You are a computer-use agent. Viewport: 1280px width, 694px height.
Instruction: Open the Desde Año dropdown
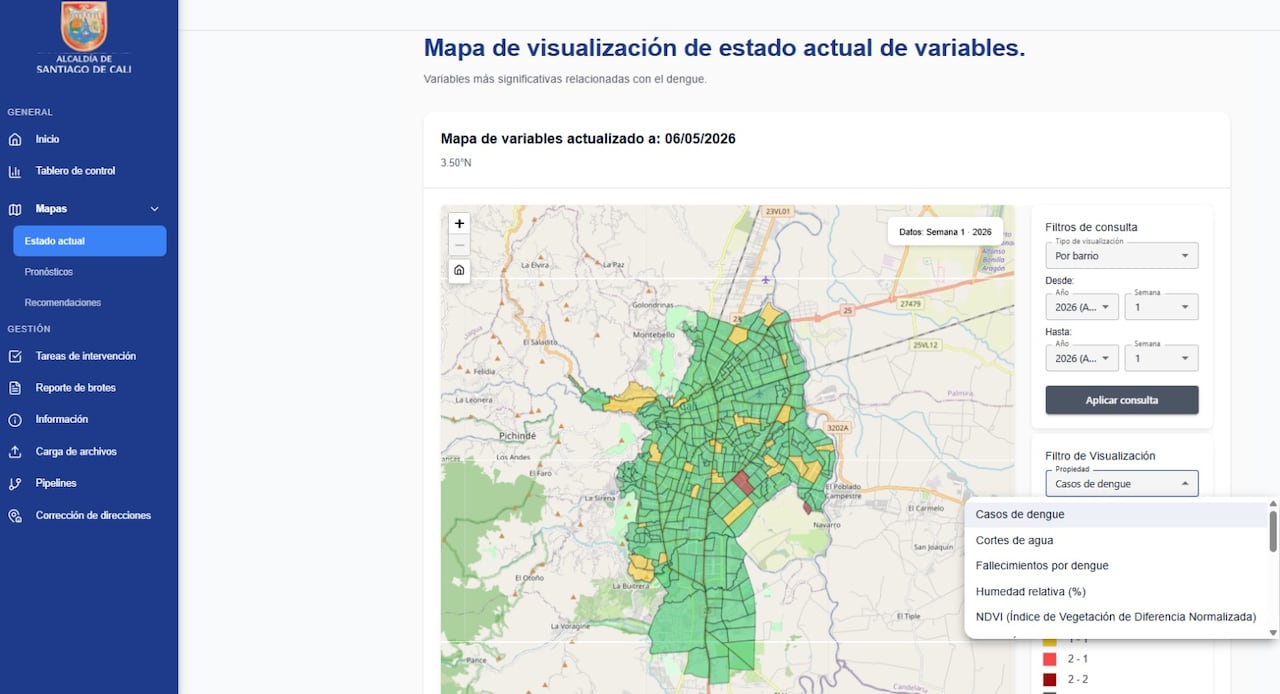[x=1082, y=307]
